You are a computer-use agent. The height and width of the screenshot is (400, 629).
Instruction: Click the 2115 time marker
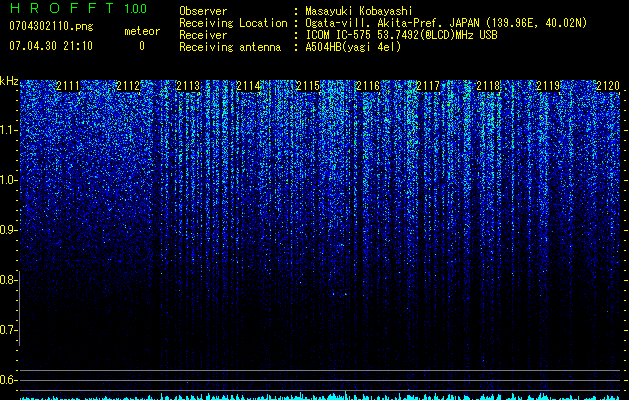[x=308, y=86]
